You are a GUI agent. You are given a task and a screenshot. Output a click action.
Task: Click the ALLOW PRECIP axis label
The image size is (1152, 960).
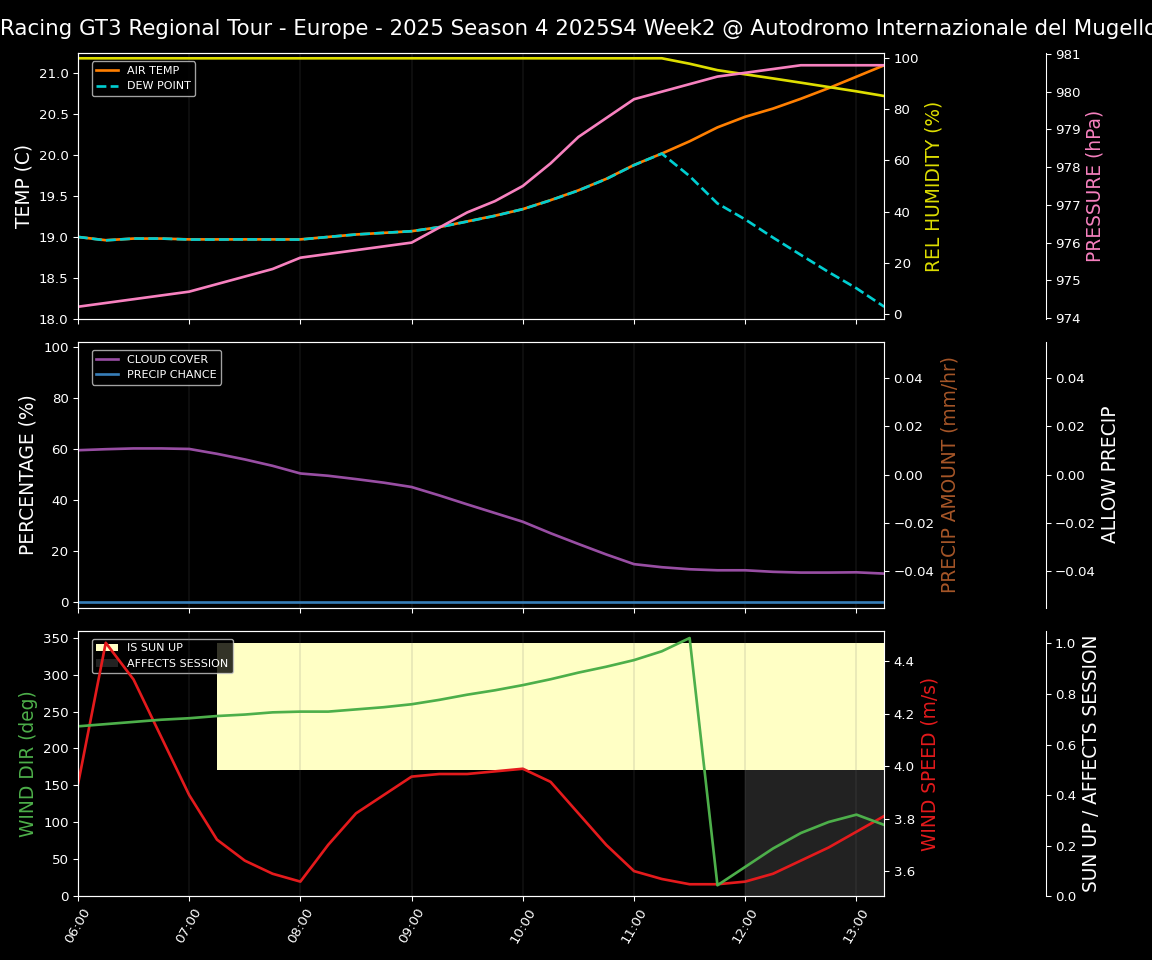1109,475
